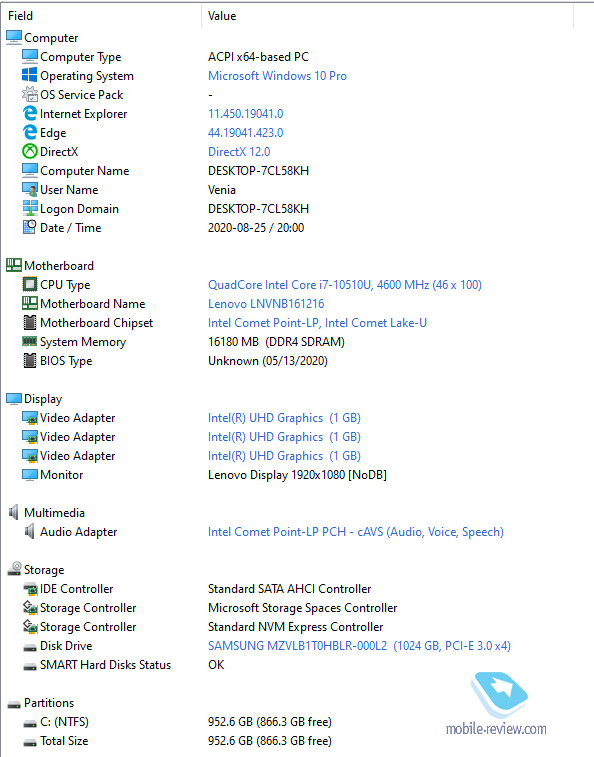Select the Logon Domain row label
Image resolution: width=594 pixels, height=757 pixels.
pyautogui.click(x=79, y=209)
